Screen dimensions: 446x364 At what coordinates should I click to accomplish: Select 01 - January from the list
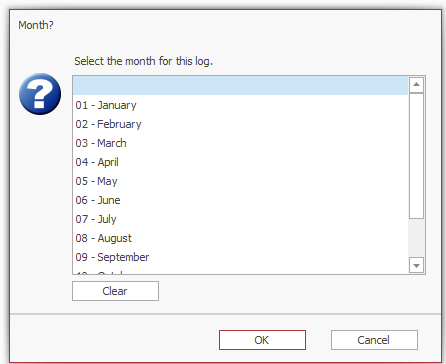pyautogui.click(x=240, y=105)
